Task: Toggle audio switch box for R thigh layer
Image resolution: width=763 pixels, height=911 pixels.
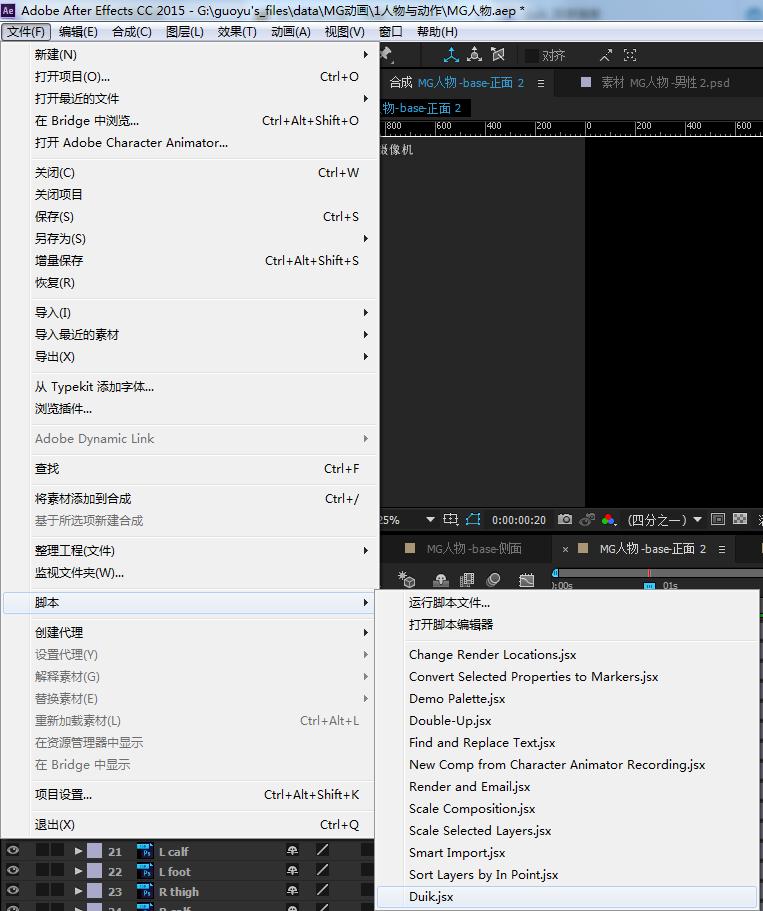Action: tap(42, 890)
